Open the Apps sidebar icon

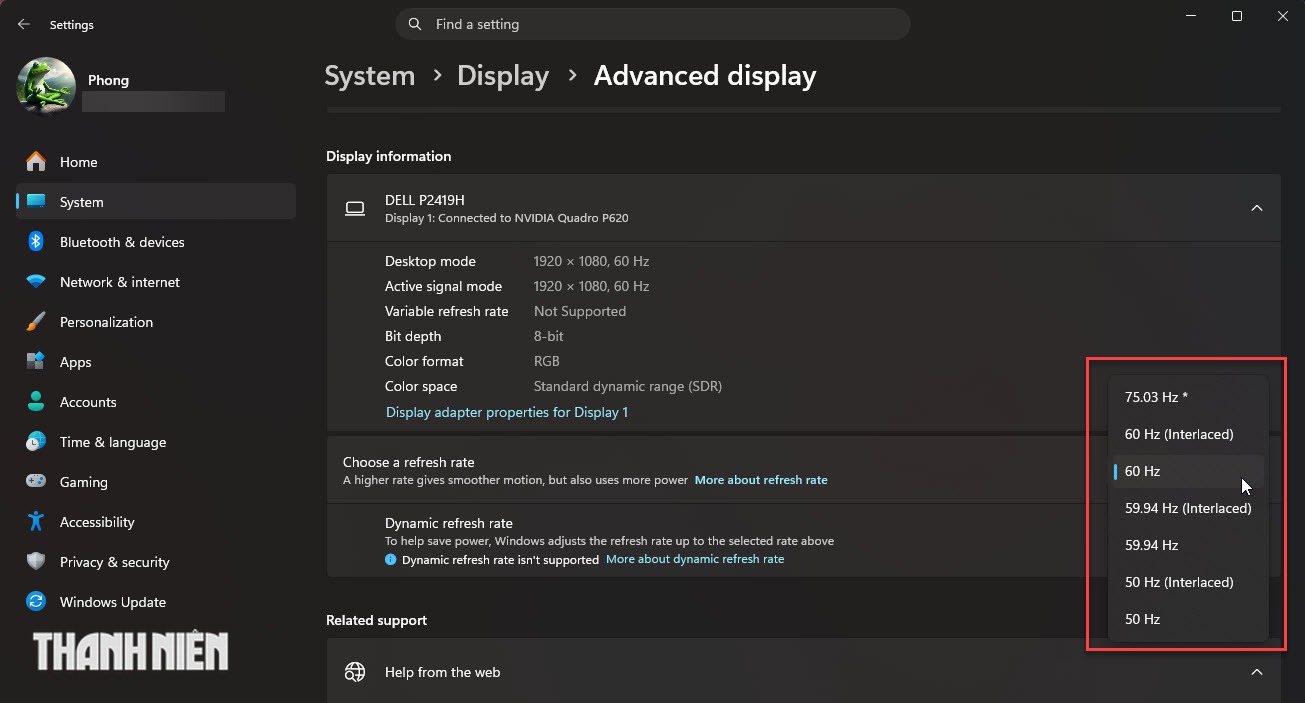coord(36,362)
